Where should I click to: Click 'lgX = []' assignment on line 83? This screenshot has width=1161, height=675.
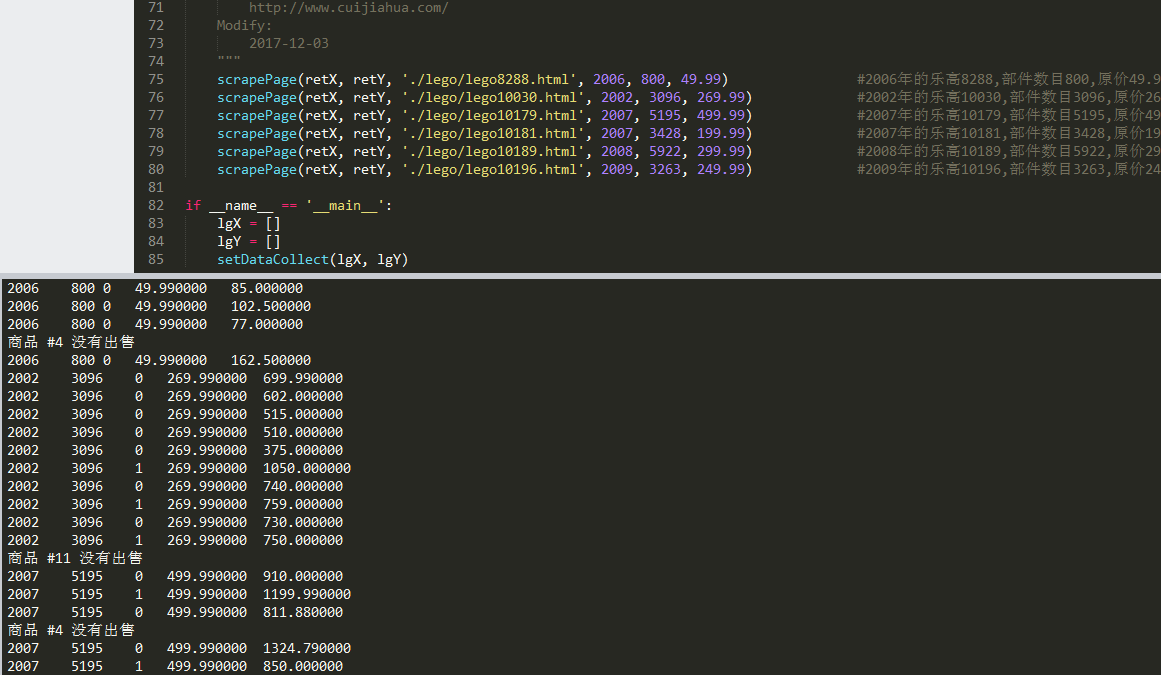pyautogui.click(x=249, y=224)
